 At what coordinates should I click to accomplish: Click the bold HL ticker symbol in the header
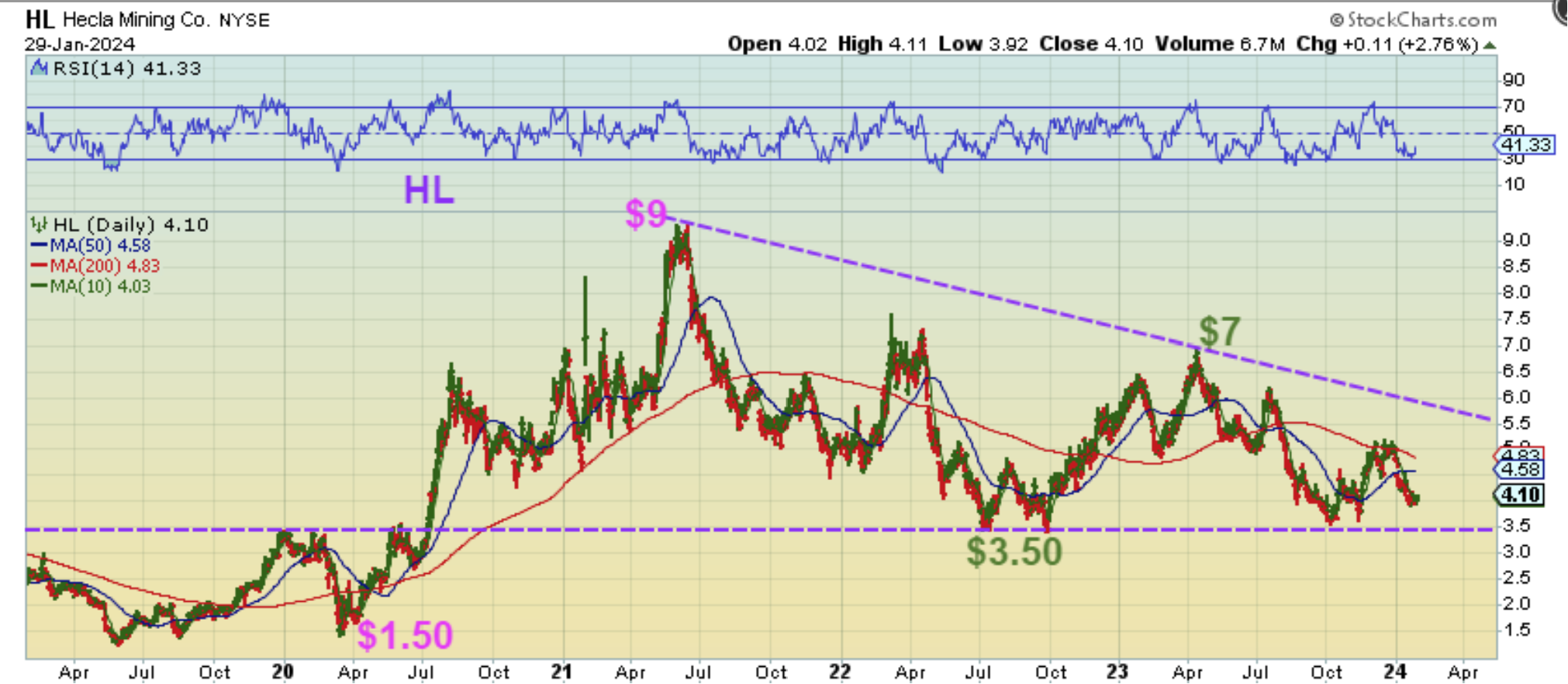(40, 19)
